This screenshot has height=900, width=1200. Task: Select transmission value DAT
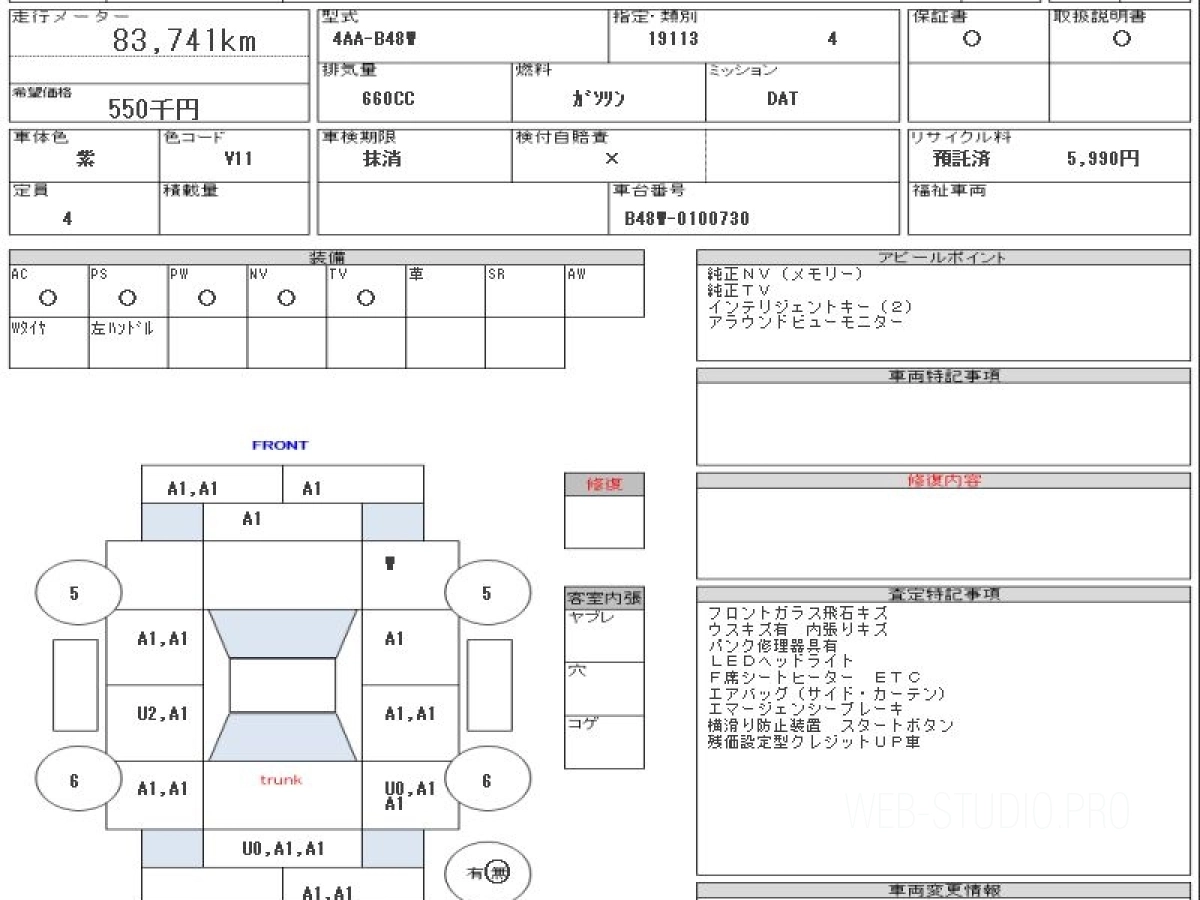[782, 99]
